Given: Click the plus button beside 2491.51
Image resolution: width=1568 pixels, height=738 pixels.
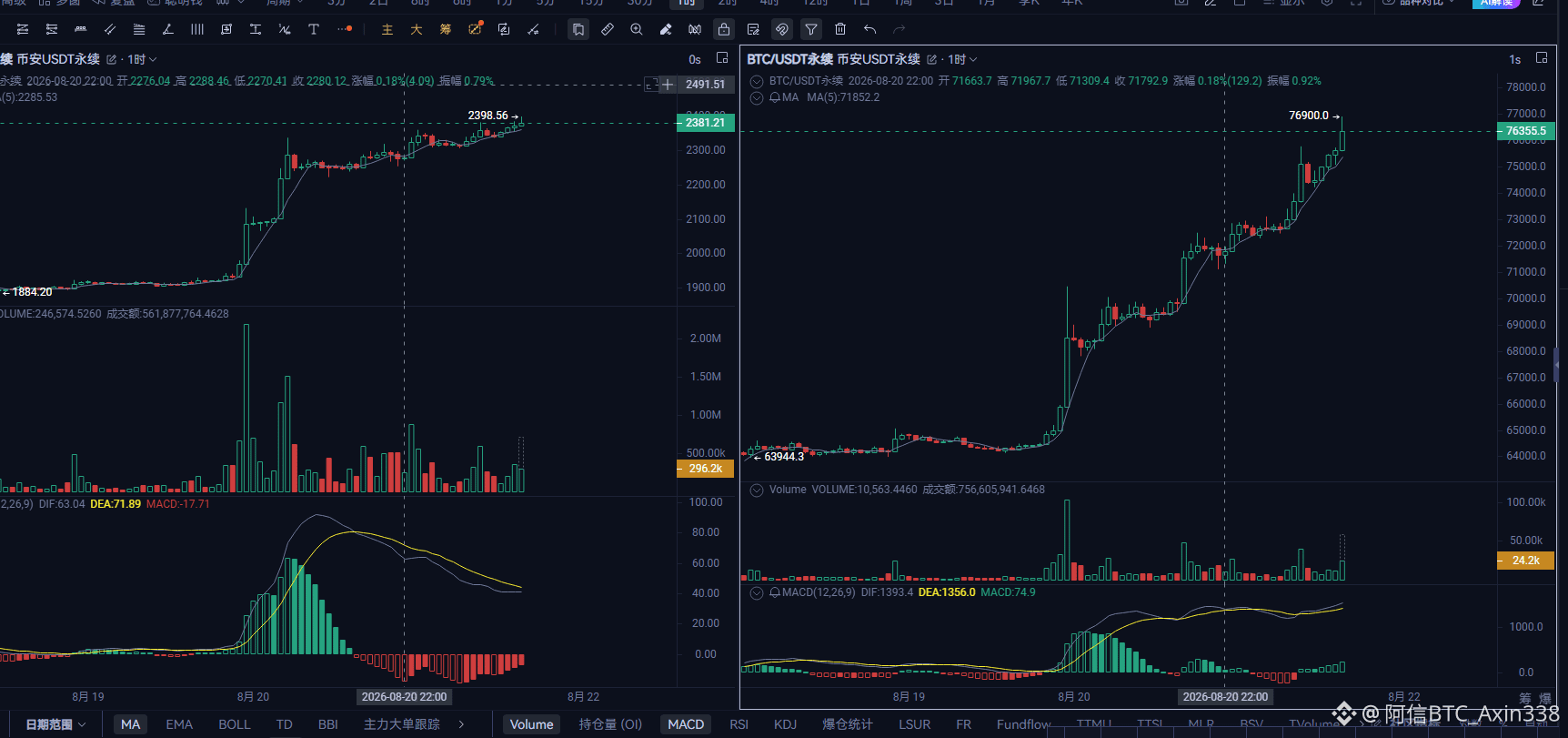Looking at the screenshot, I should (x=668, y=85).
